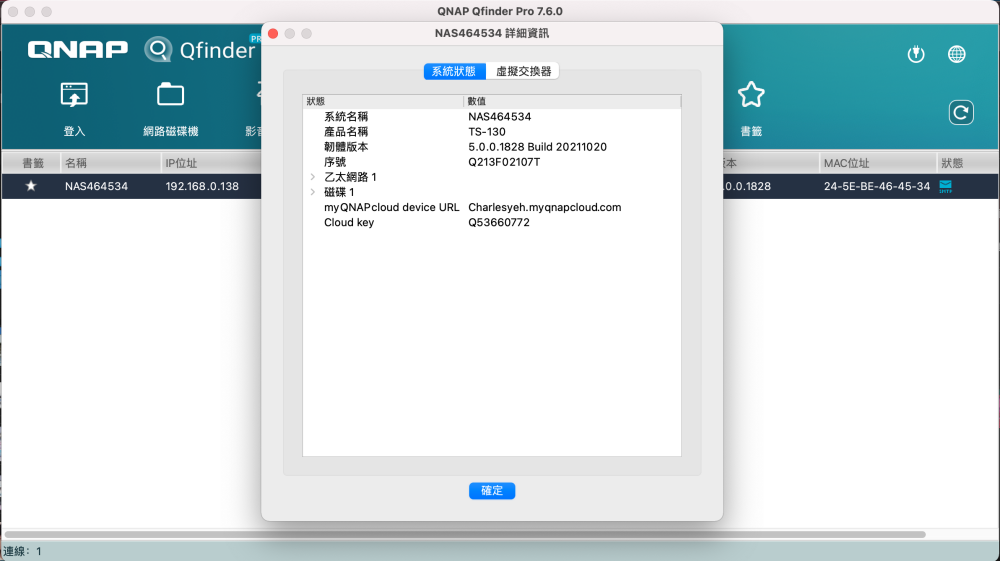Click the 狀態 column header in device list
The width and height of the screenshot is (1000, 561).
(952, 163)
